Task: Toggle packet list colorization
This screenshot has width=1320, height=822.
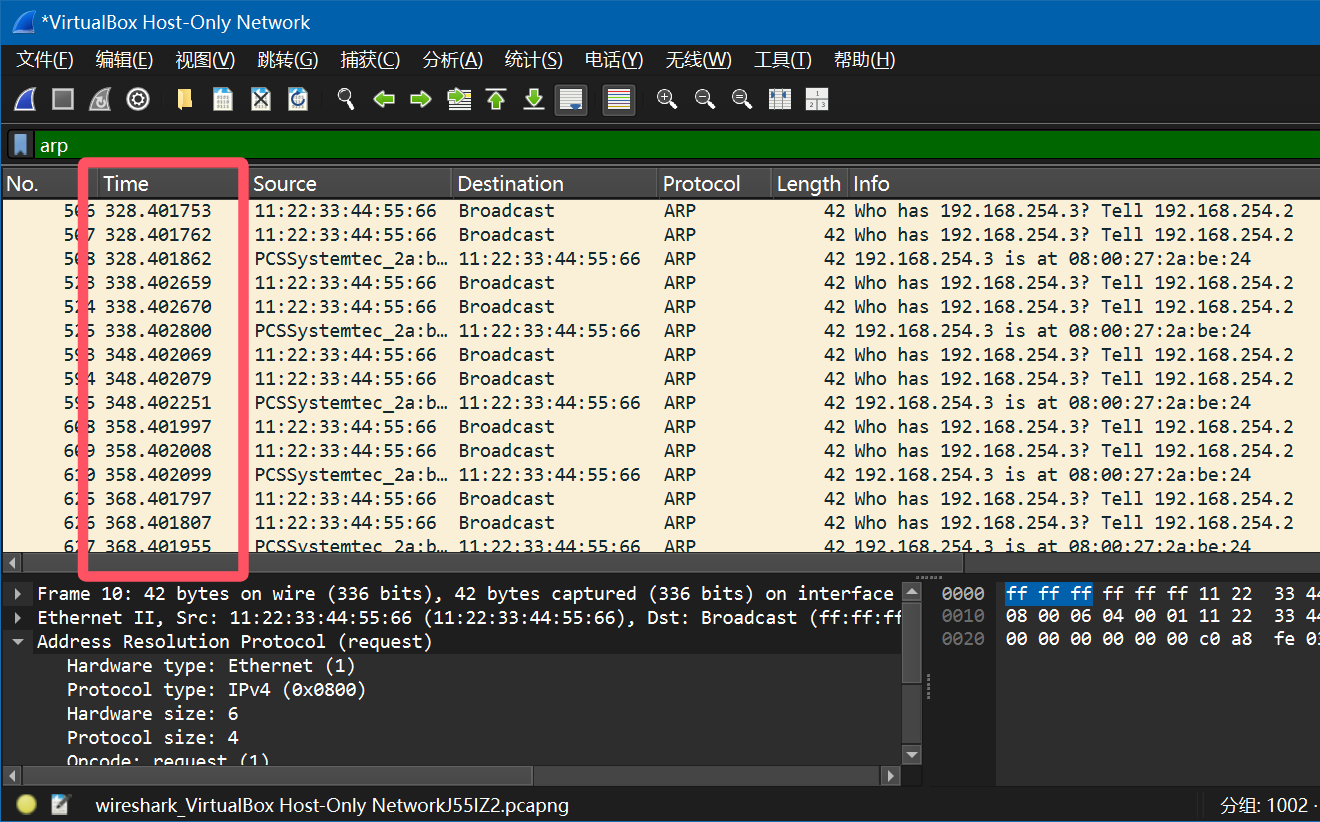Action: point(619,99)
